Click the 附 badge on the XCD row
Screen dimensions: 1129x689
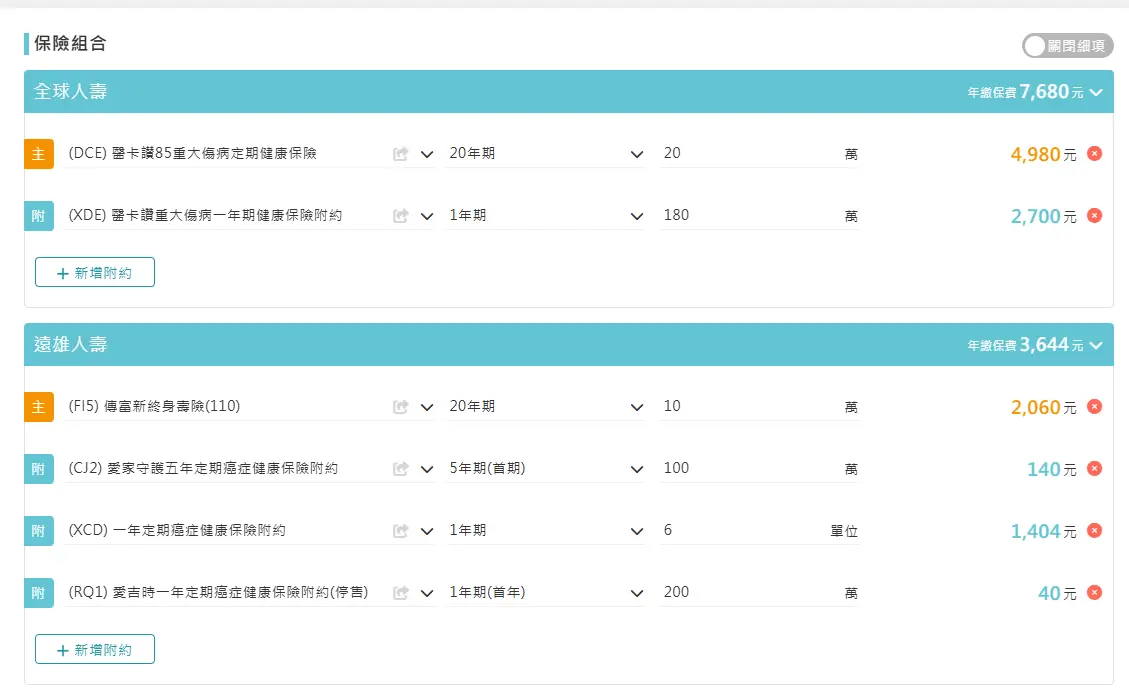[39, 531]
